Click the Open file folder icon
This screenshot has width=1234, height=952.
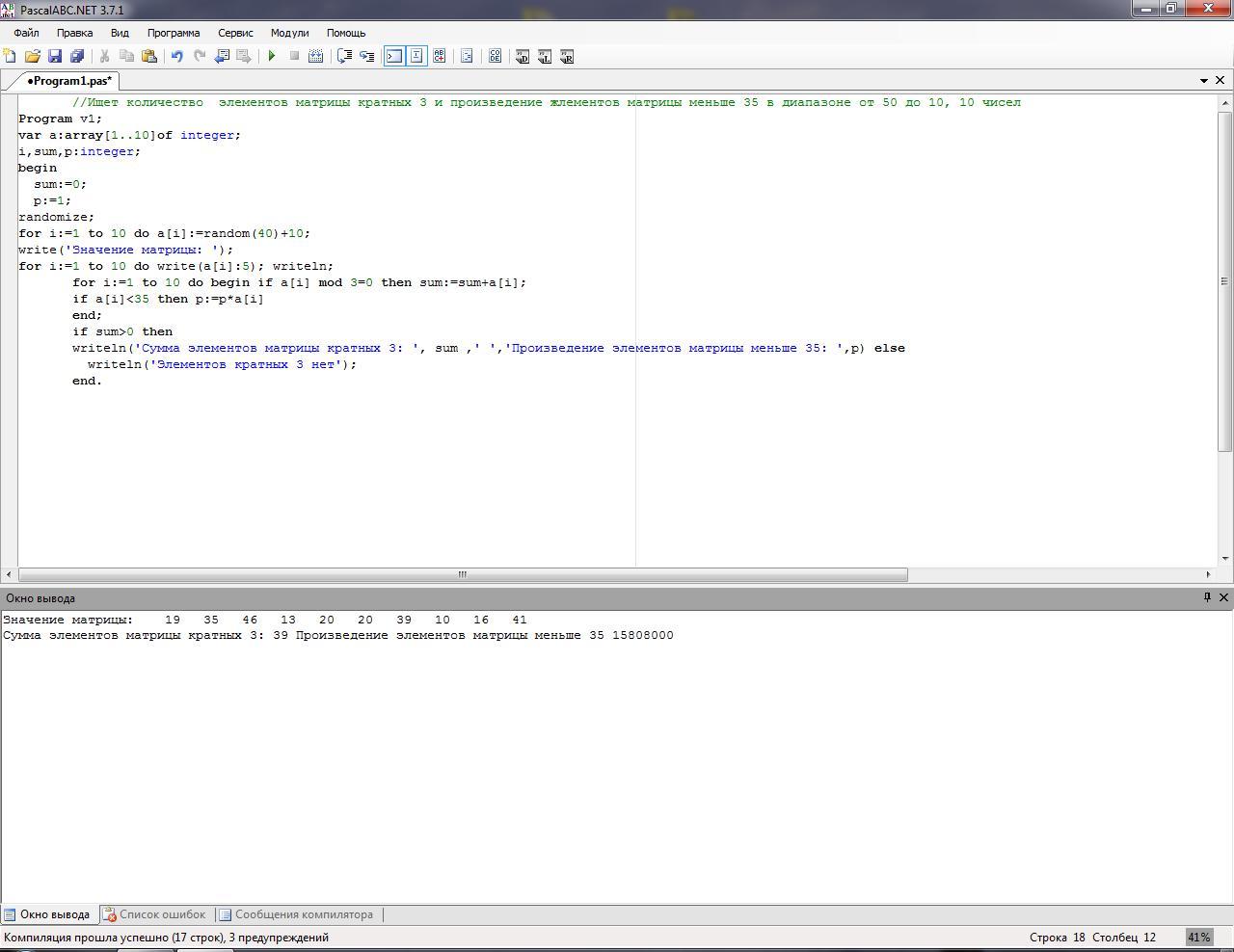point(32,56)
